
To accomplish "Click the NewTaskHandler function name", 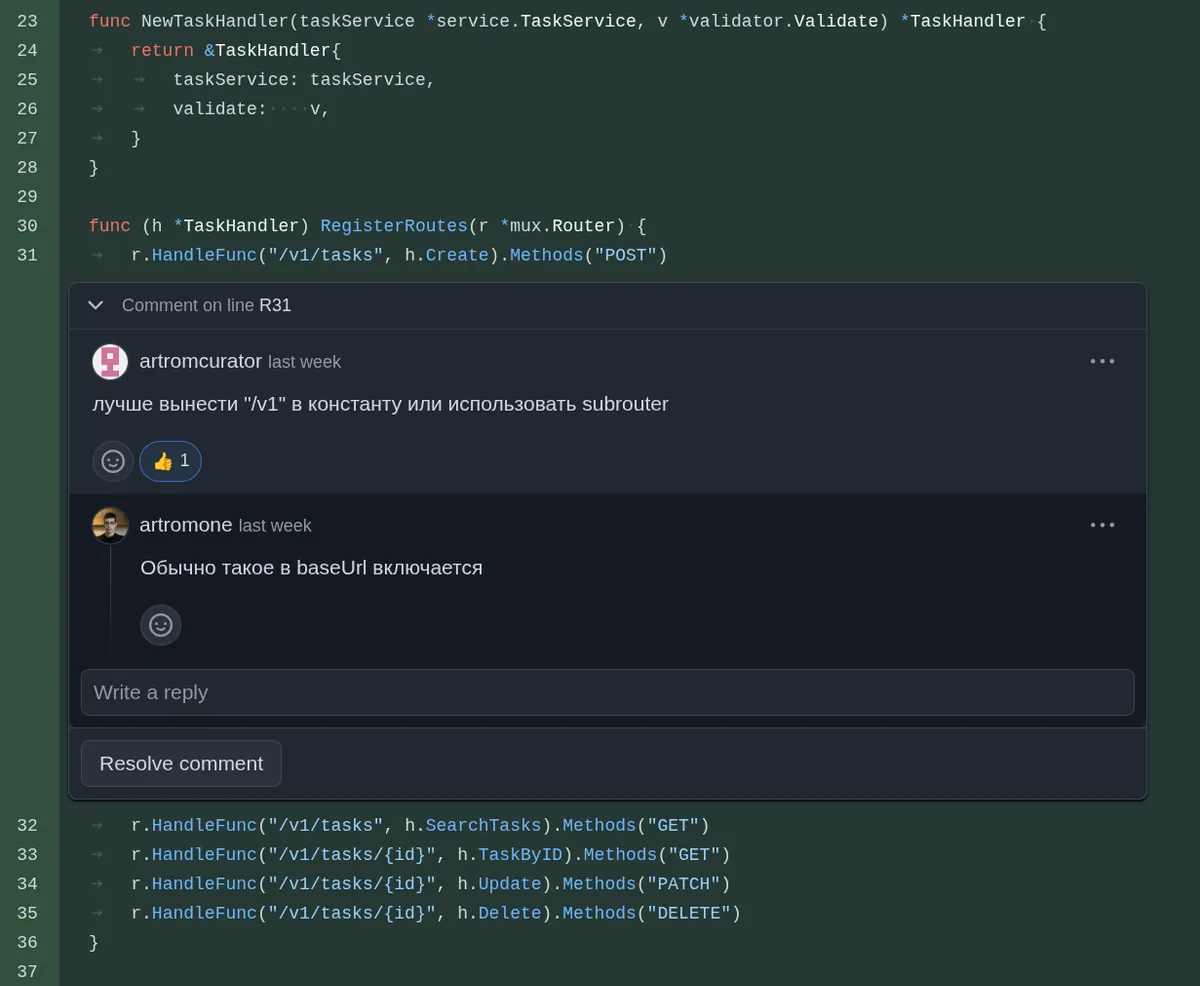I will (x=215, y=21).
